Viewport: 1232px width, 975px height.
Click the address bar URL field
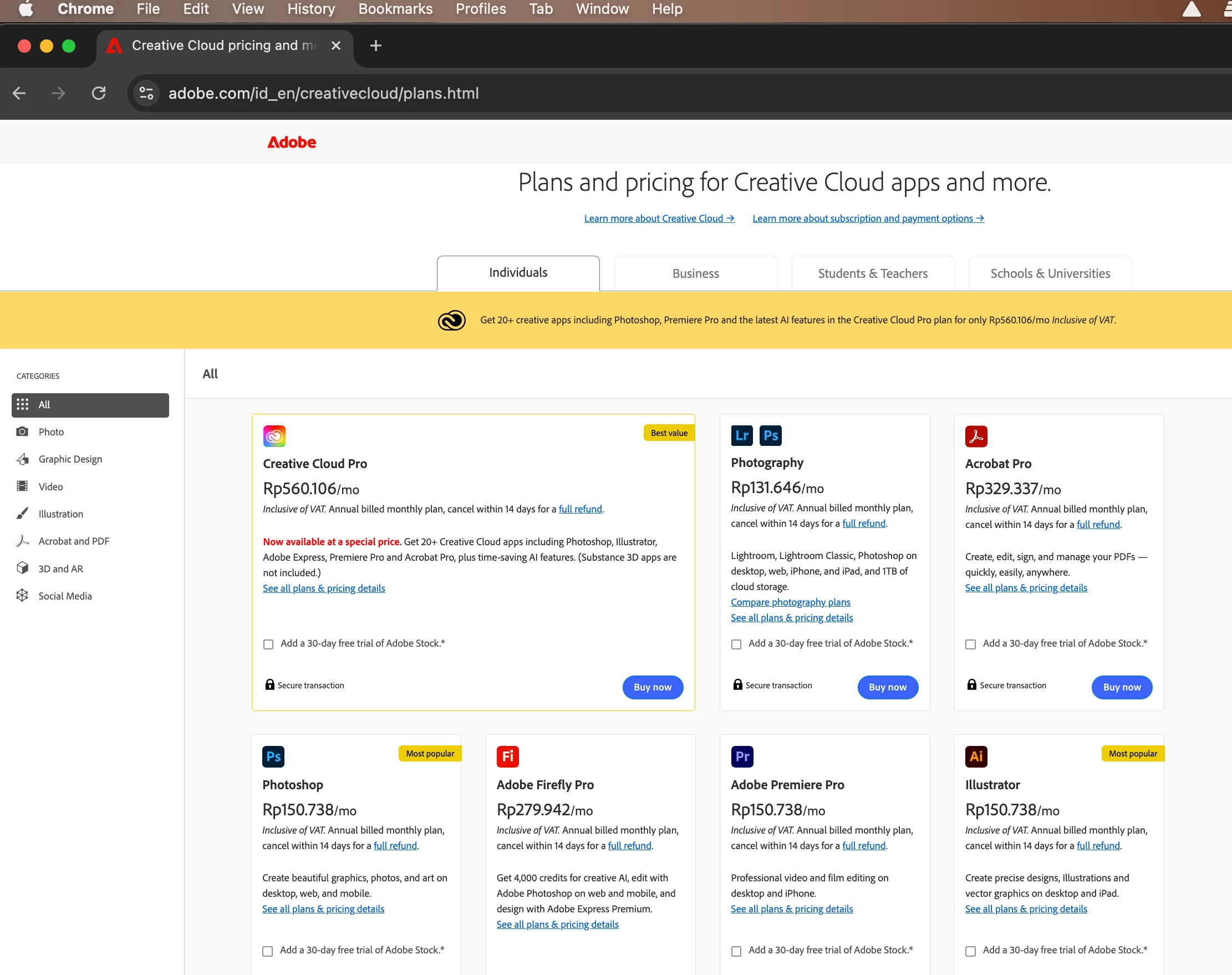[323, 93]
